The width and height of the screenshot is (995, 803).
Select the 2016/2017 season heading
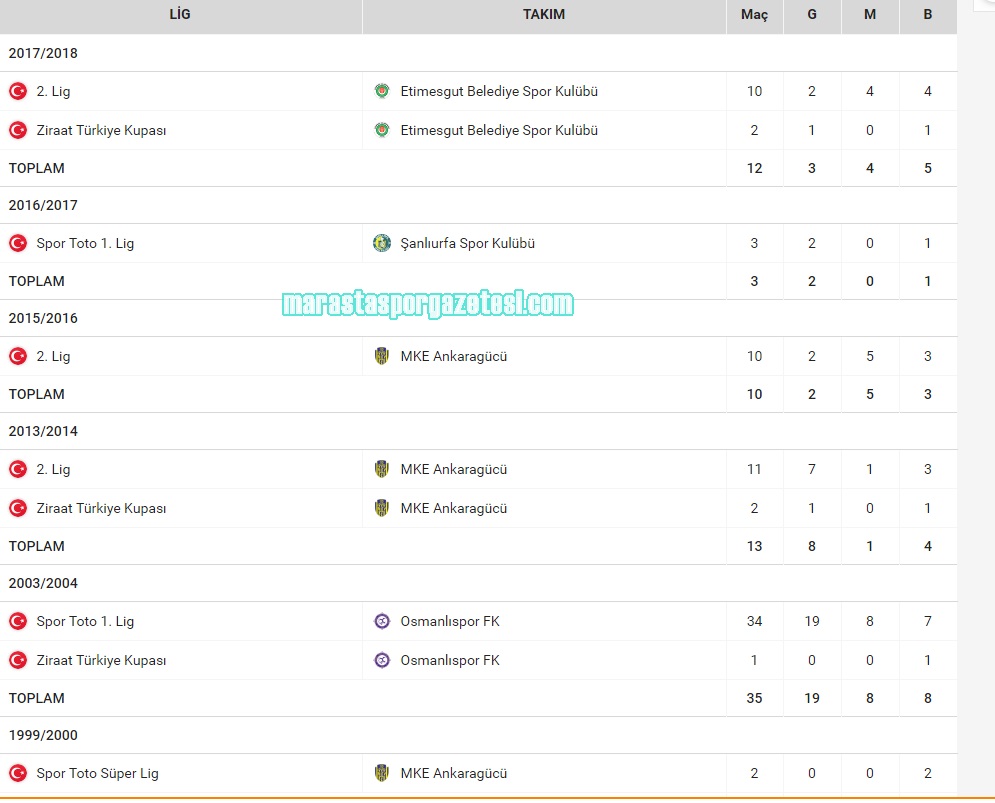coord(43,206)
